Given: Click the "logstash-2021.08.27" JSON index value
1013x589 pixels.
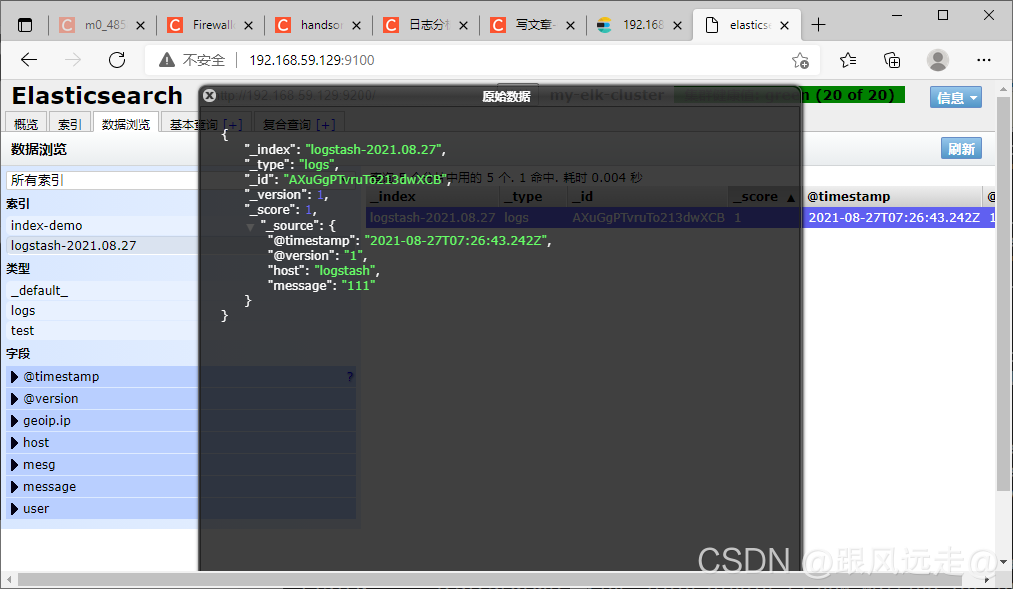Looking at the screenshot, I should pos(373,149).
